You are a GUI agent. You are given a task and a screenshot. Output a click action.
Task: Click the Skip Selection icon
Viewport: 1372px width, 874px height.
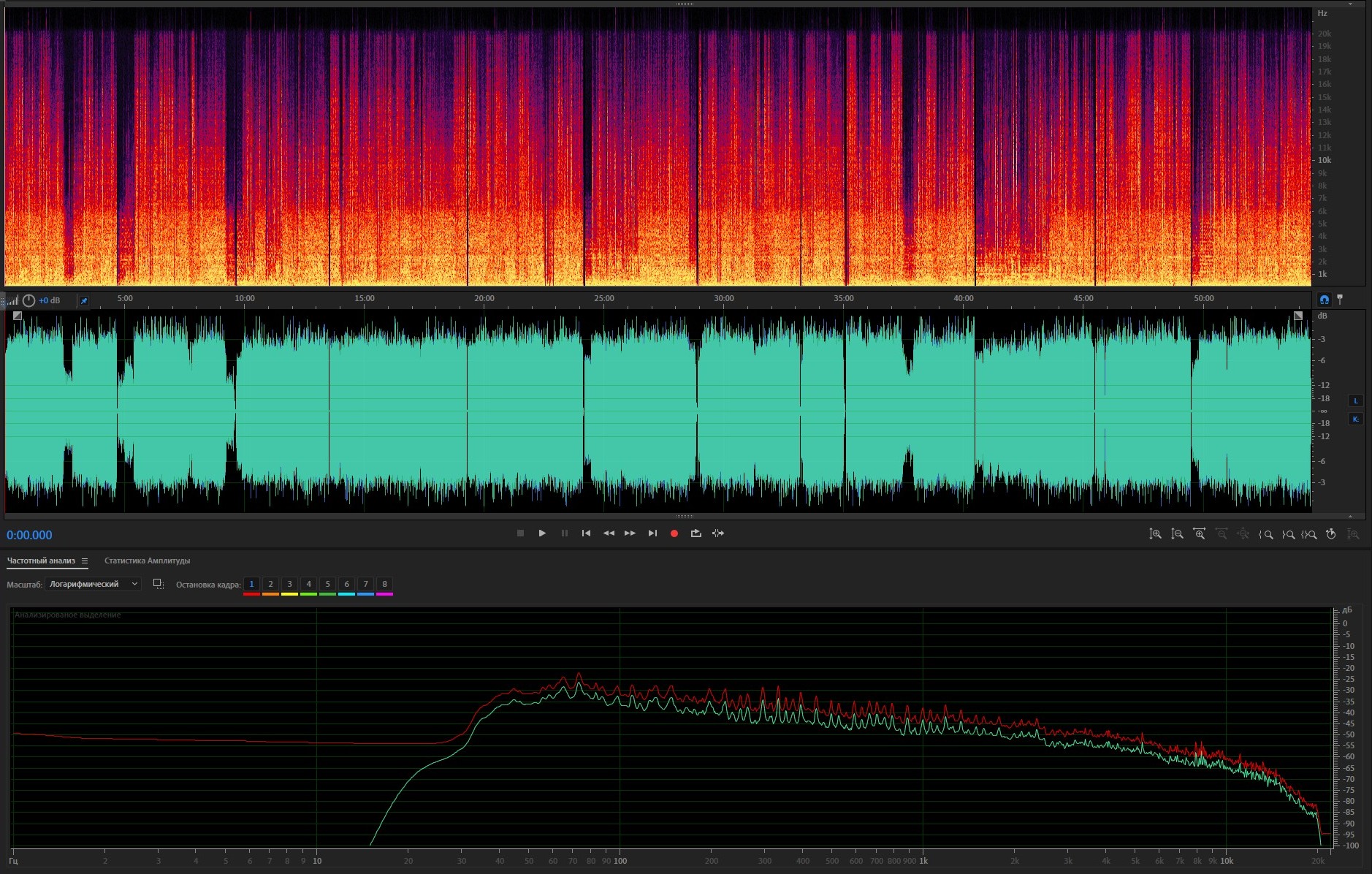[718, 533]
